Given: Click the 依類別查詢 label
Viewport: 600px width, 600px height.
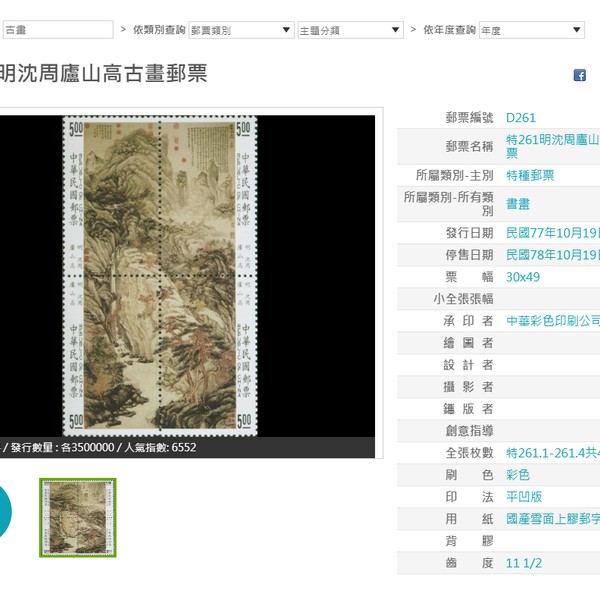Looking at the screenshot, I should click(159, 30).
